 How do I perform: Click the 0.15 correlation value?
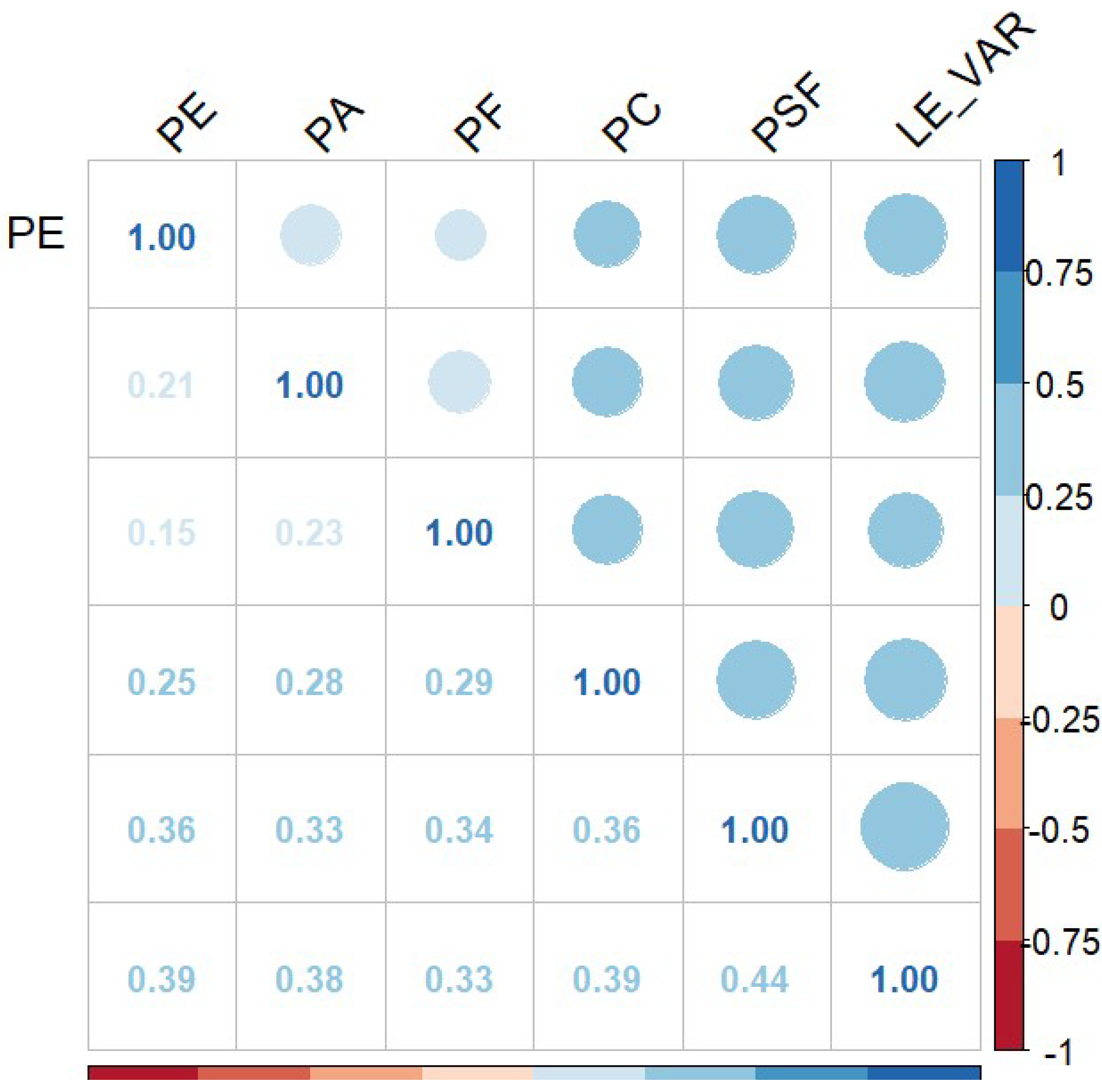(161, 532)
